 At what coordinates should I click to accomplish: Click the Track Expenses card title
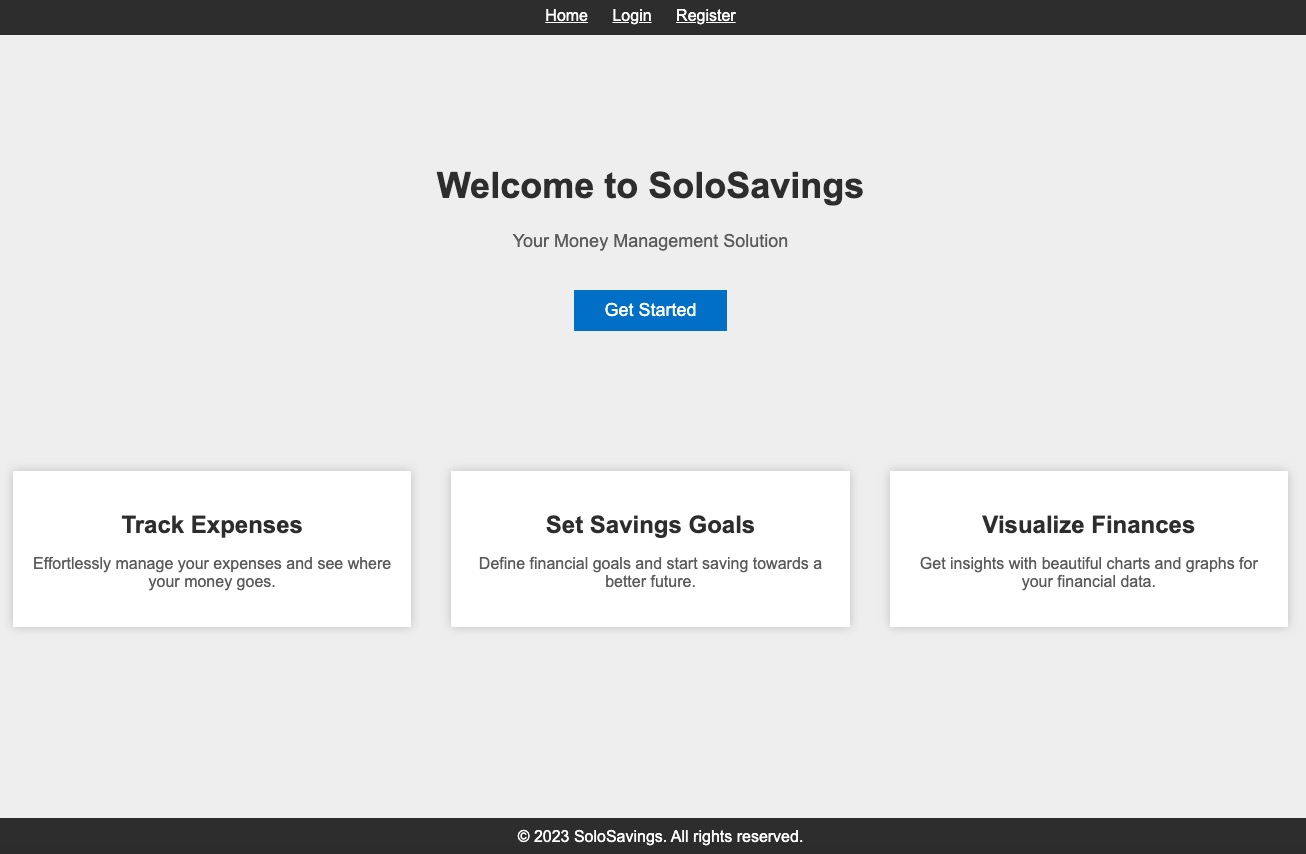coord(212,524)
